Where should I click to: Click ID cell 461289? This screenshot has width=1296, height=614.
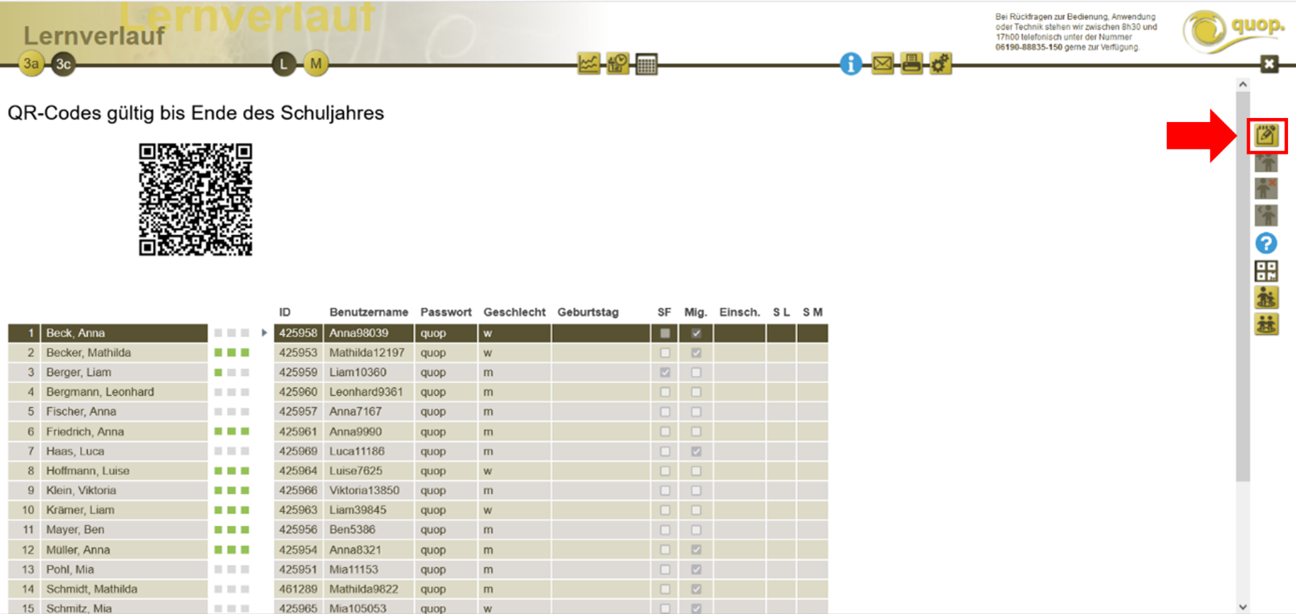298,589
